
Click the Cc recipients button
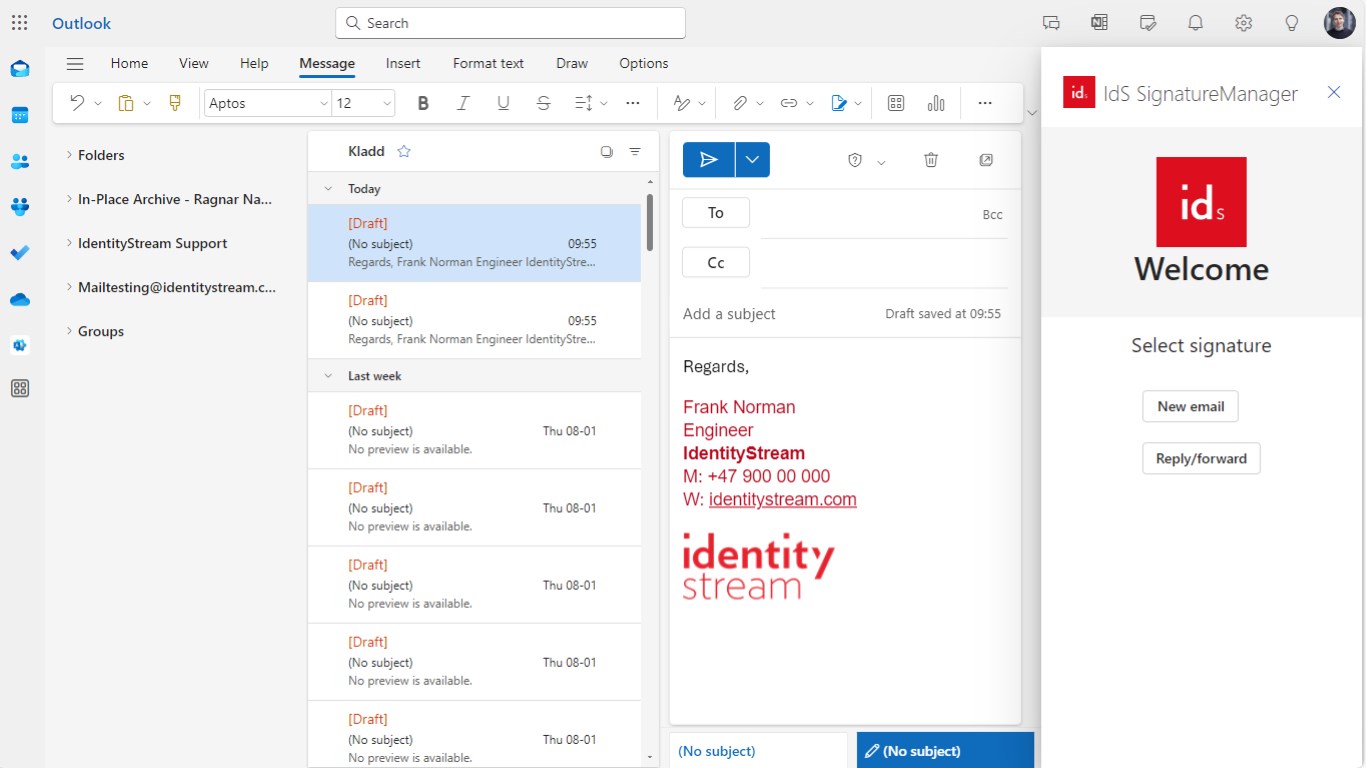pyautogui.click(x=716, y=263)
